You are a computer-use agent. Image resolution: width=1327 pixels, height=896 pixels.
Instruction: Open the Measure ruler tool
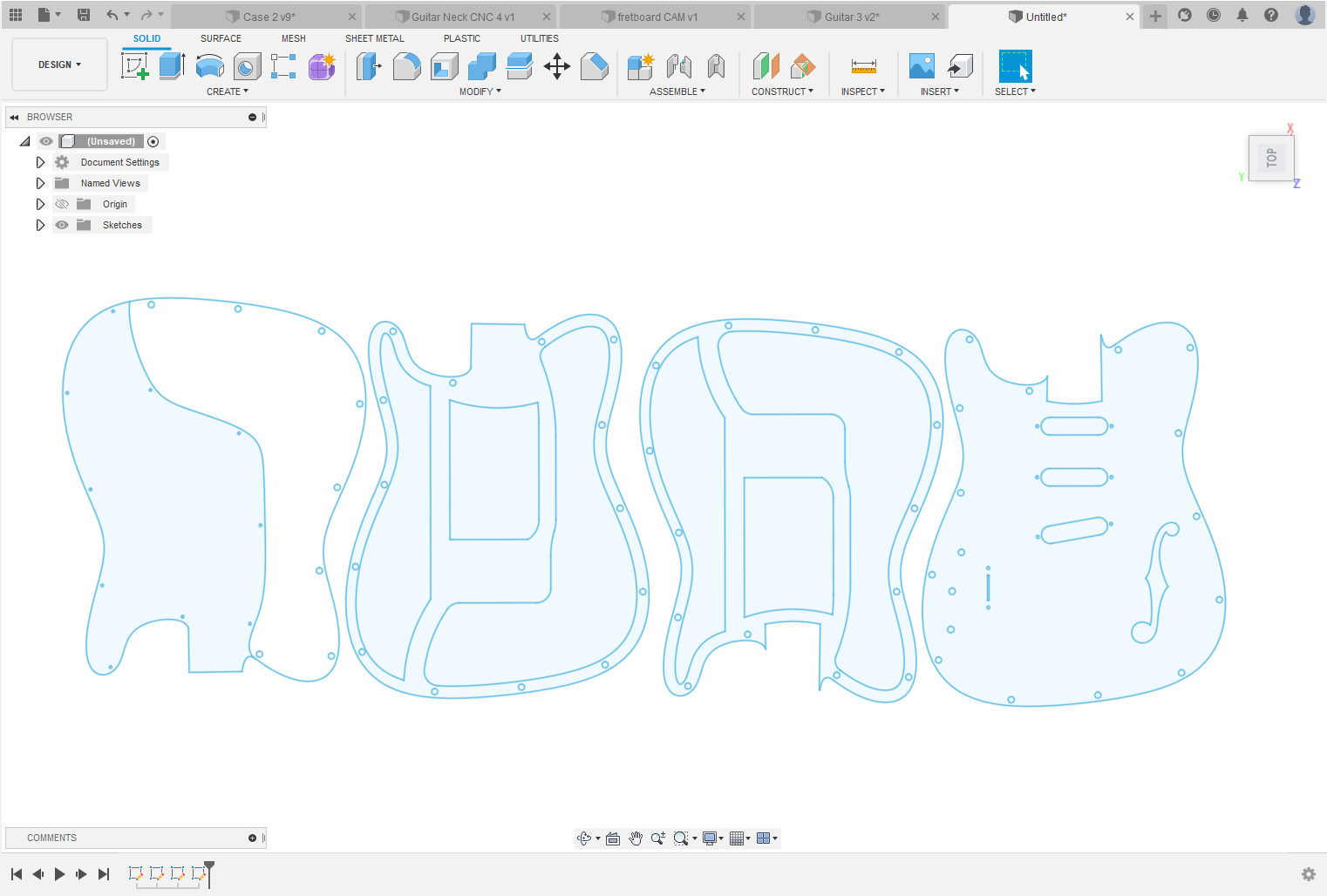[x=864, y=66]
